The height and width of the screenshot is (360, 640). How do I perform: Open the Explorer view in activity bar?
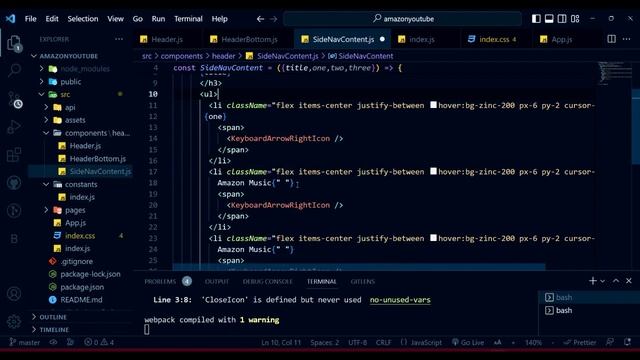(14, 43)
